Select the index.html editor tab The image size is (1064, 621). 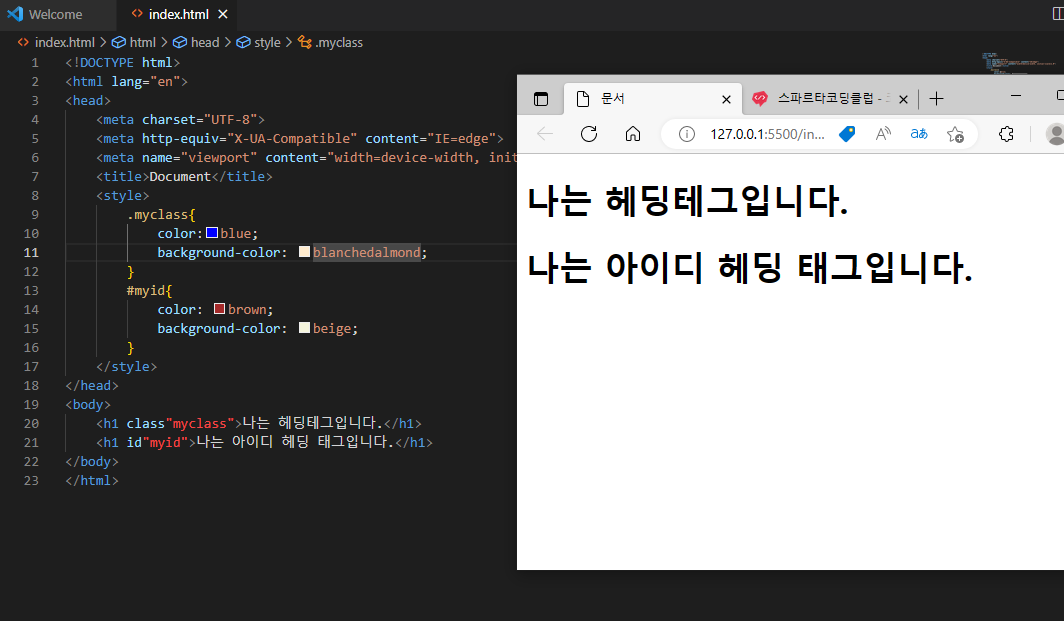coord(178,14)
